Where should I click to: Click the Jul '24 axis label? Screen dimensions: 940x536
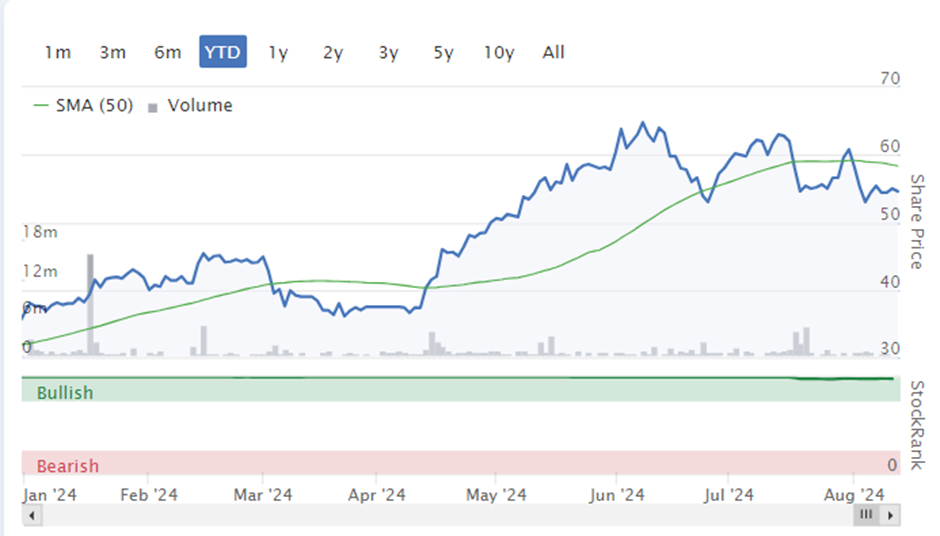coord(728,495)
